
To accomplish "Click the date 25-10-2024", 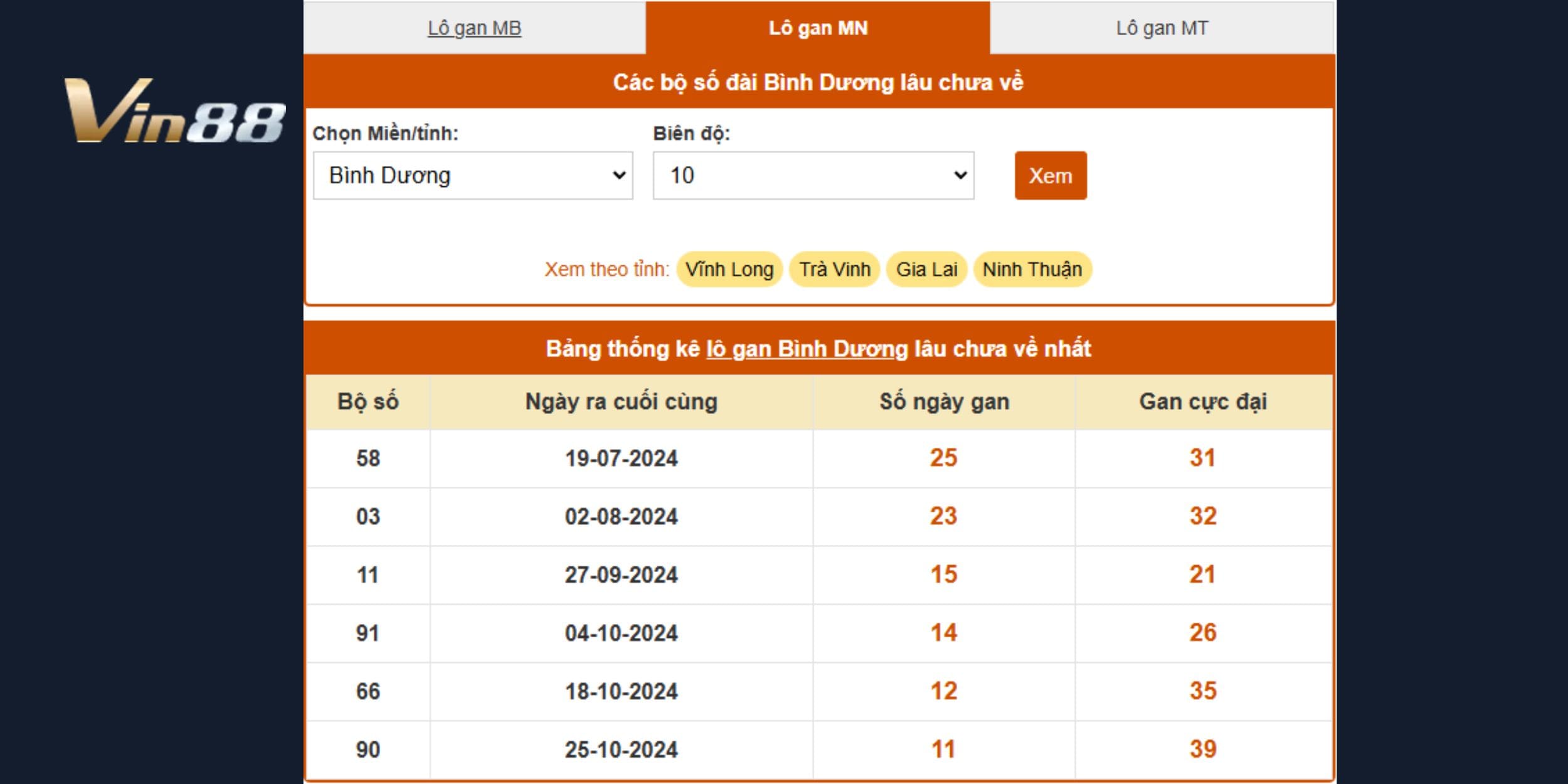I will point(622,750).
